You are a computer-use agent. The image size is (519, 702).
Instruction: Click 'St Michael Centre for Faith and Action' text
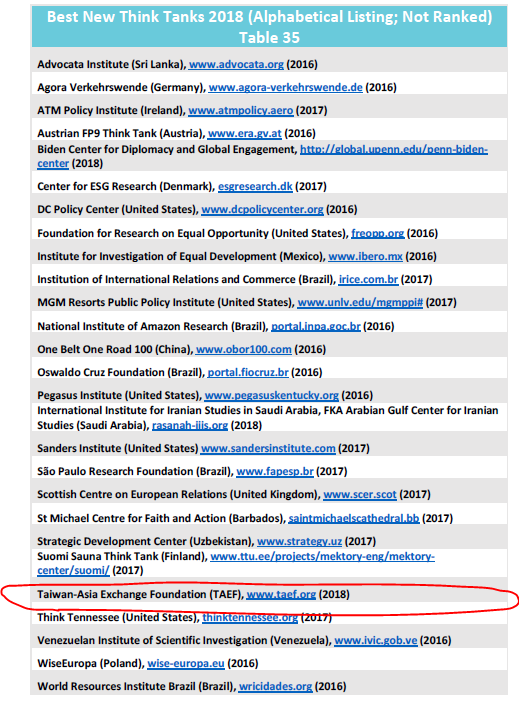[132, 518]
